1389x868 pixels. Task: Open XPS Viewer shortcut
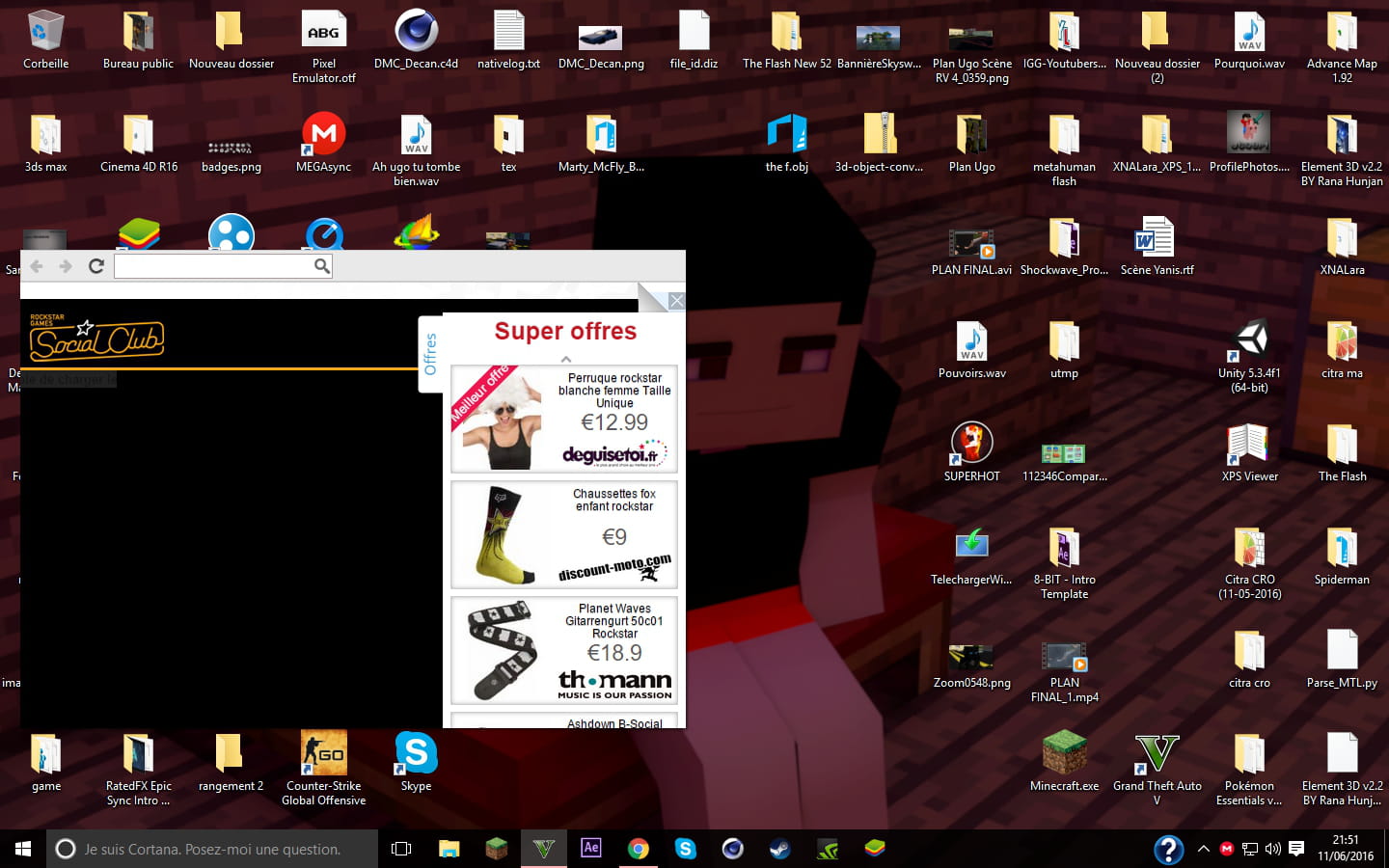pos(1249,451)
